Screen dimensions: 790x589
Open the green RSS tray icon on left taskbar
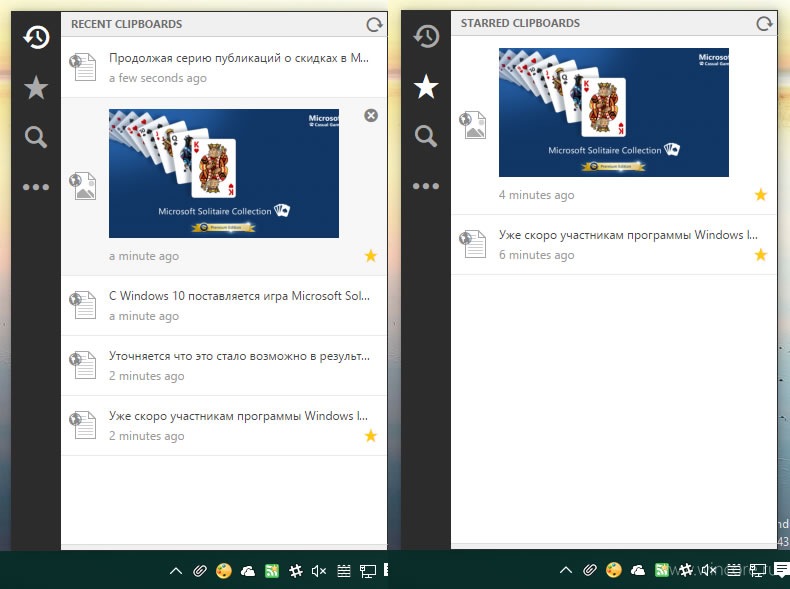tap(272, 570)
